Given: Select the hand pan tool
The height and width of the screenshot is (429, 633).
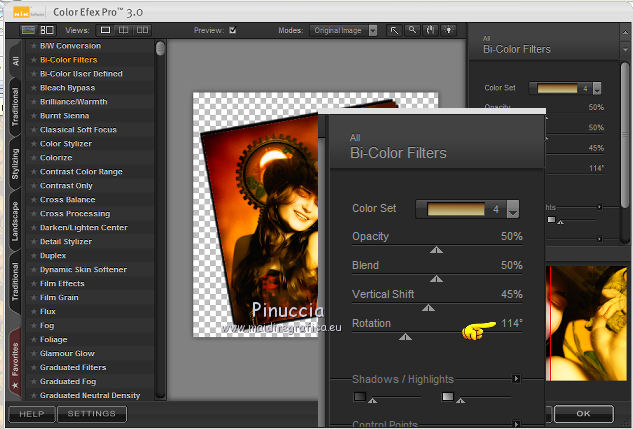Looking at the screenshot, I should pyautogui.click(x=430, y=30).
